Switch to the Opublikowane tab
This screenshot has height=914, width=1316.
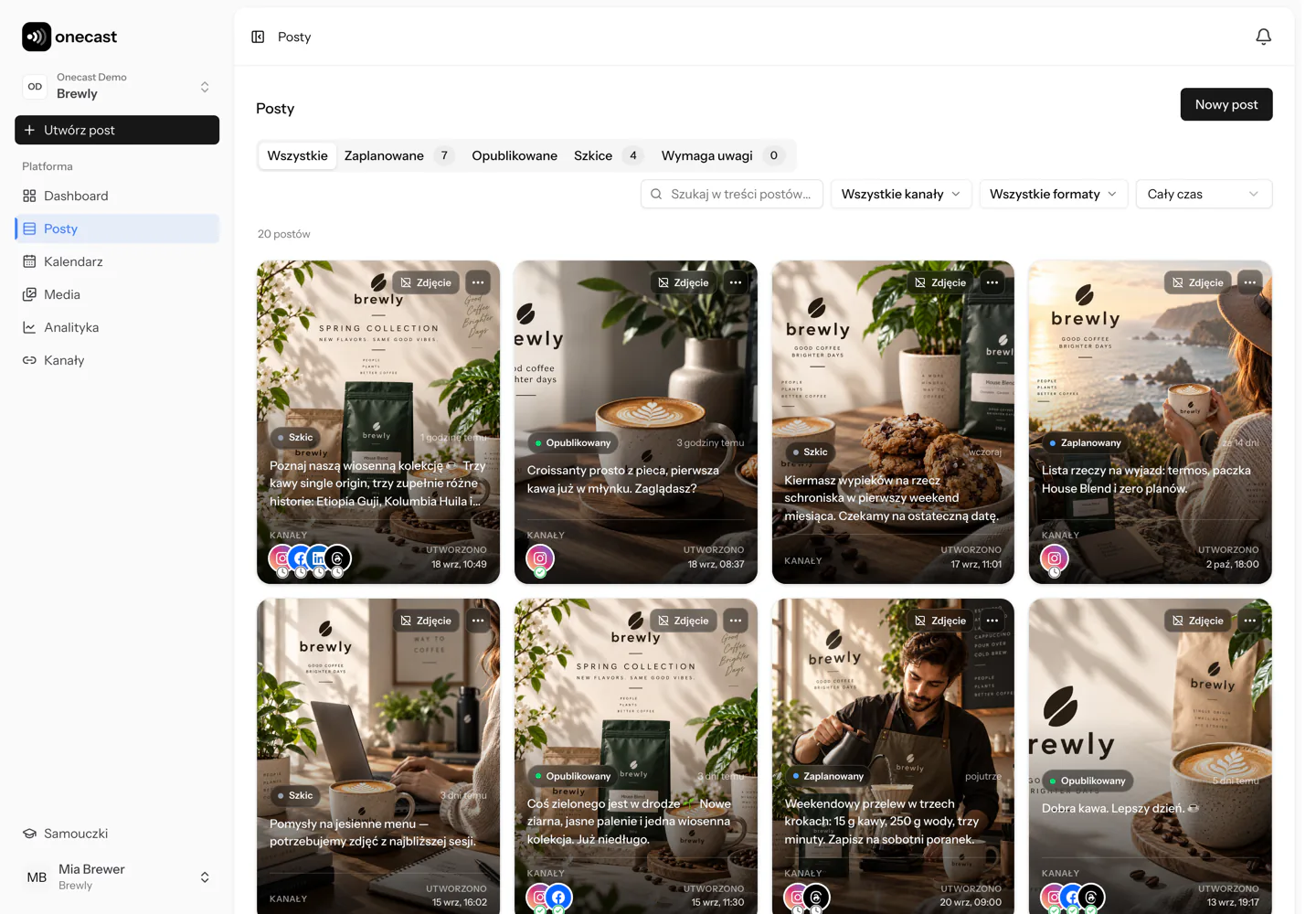[x=515, y=155]
